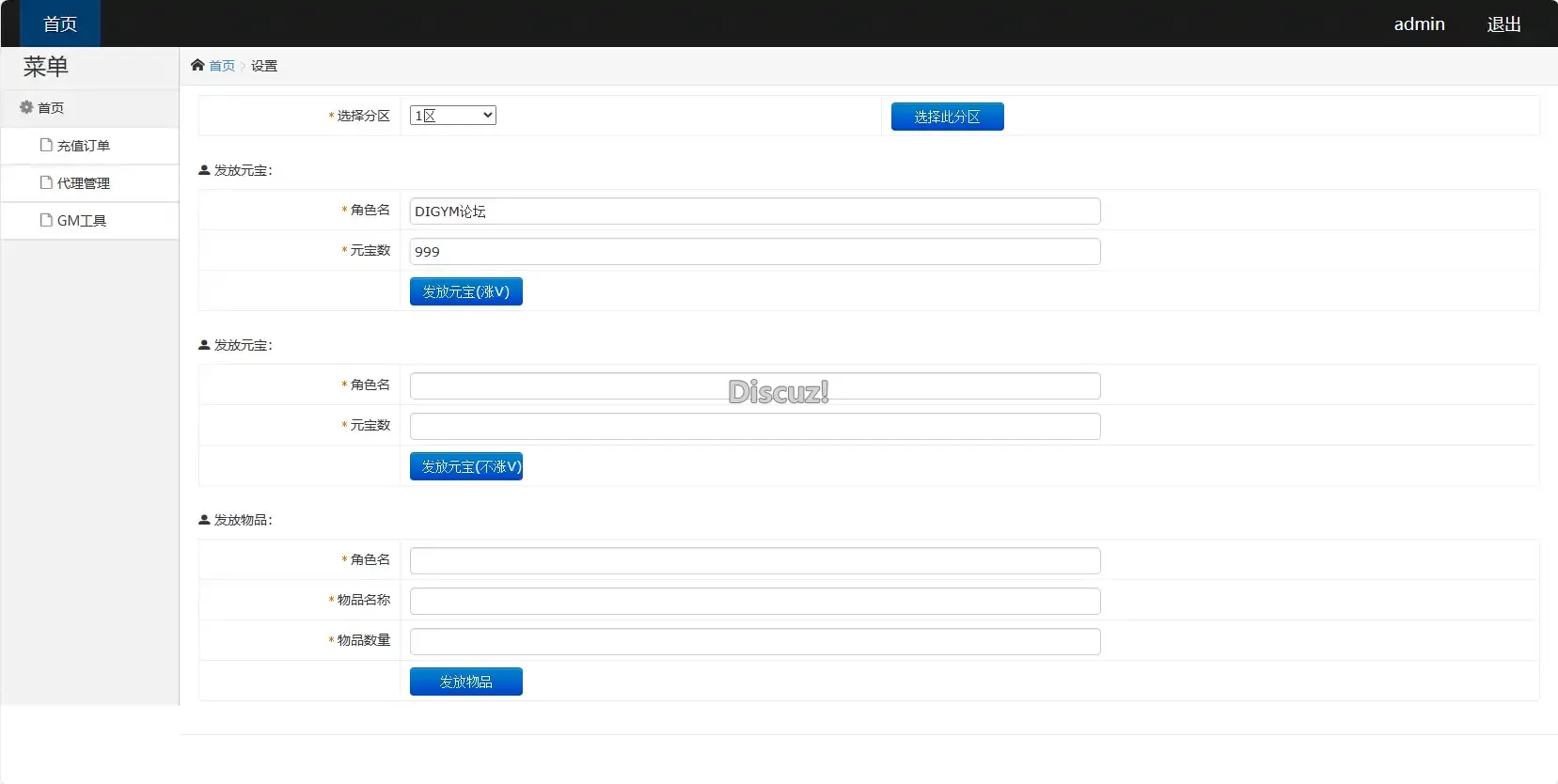Click the 退出 logout link

coord(1503,24)
